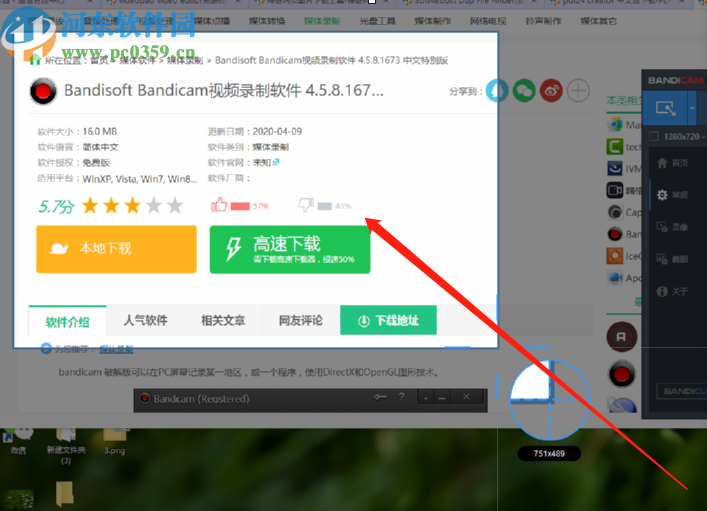
Task: Open 媒体制作 in the top navigation
Action: [x=432, y=21]
